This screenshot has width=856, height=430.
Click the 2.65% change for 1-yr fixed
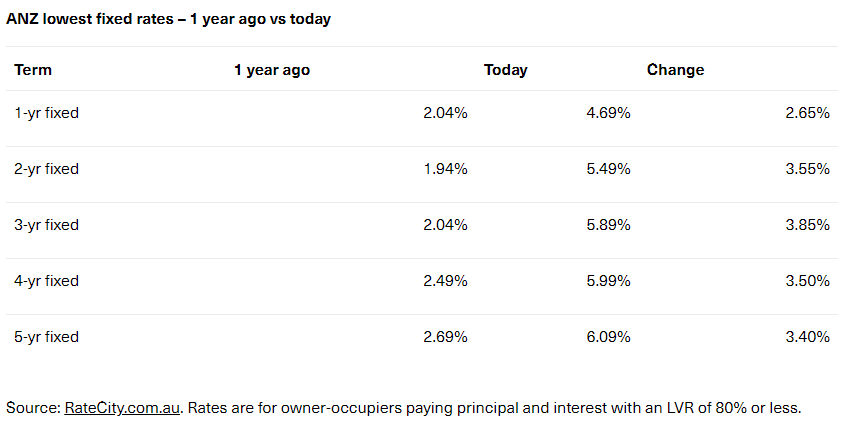click(x=808, y=113)
